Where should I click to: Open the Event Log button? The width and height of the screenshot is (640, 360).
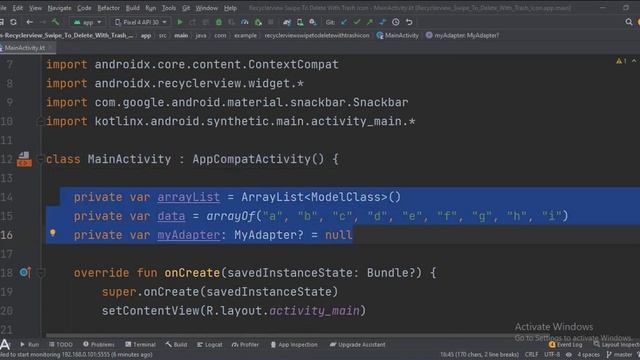pyautogui.click(x=566, y=344)
